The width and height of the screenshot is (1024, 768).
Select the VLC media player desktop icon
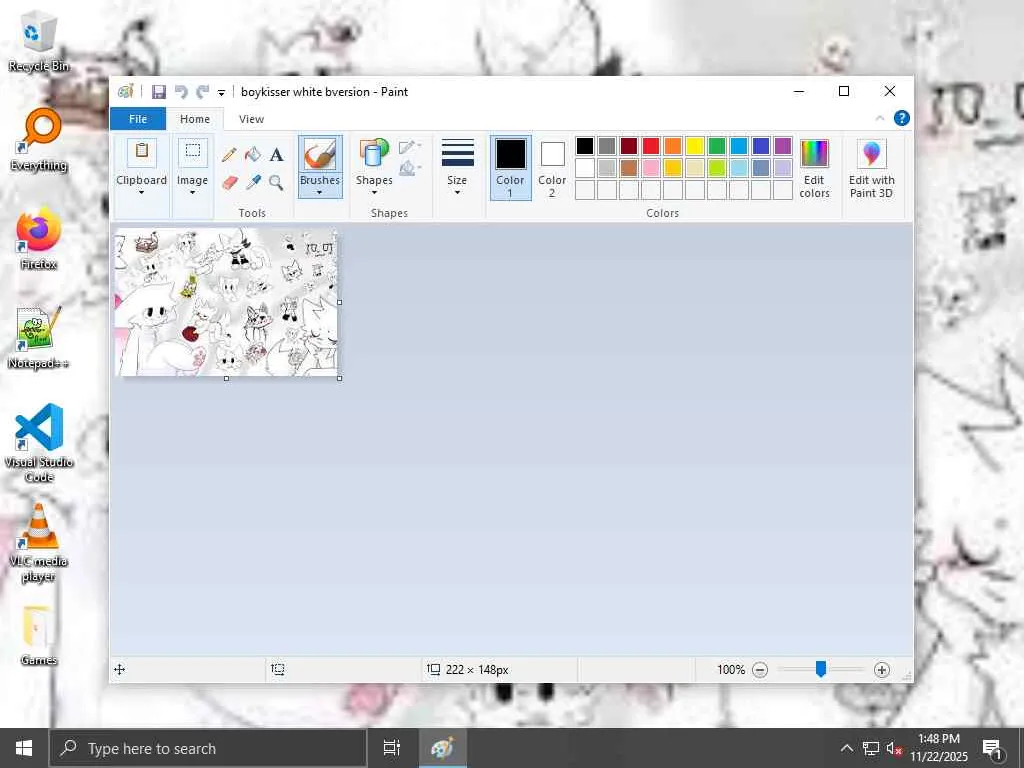point(39,543)
